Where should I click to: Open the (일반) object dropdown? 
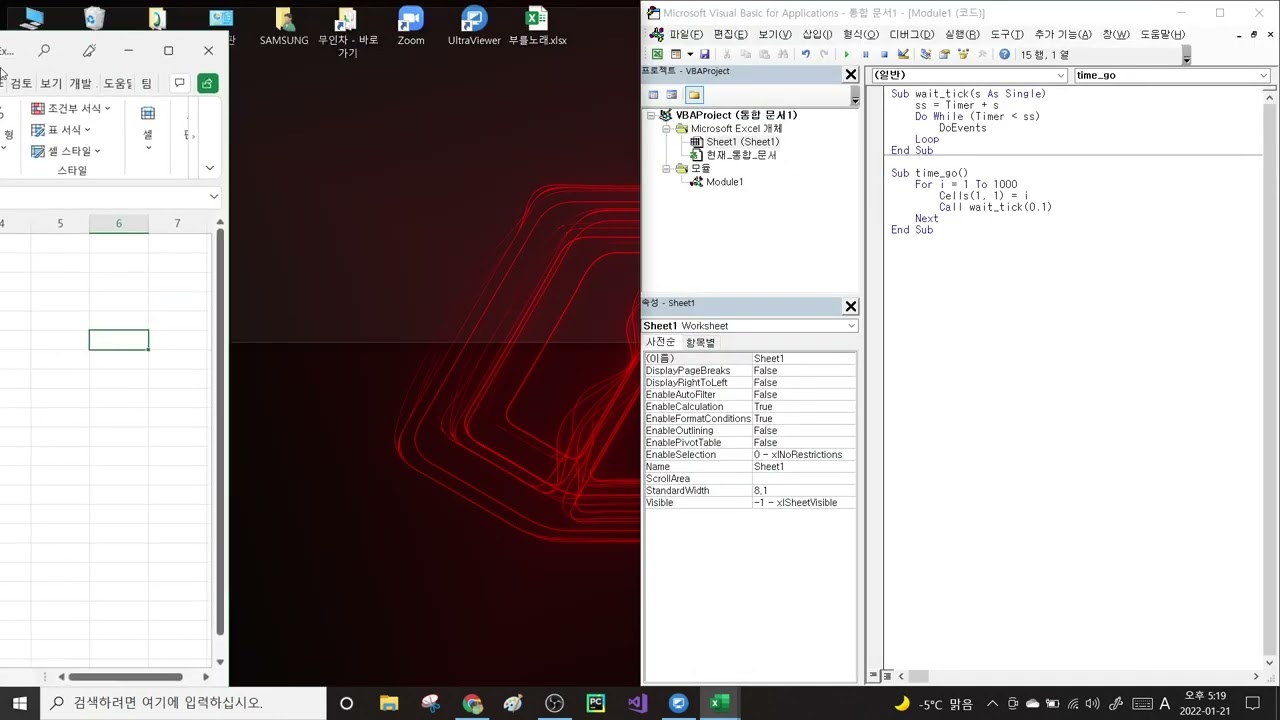pos(968,75)
